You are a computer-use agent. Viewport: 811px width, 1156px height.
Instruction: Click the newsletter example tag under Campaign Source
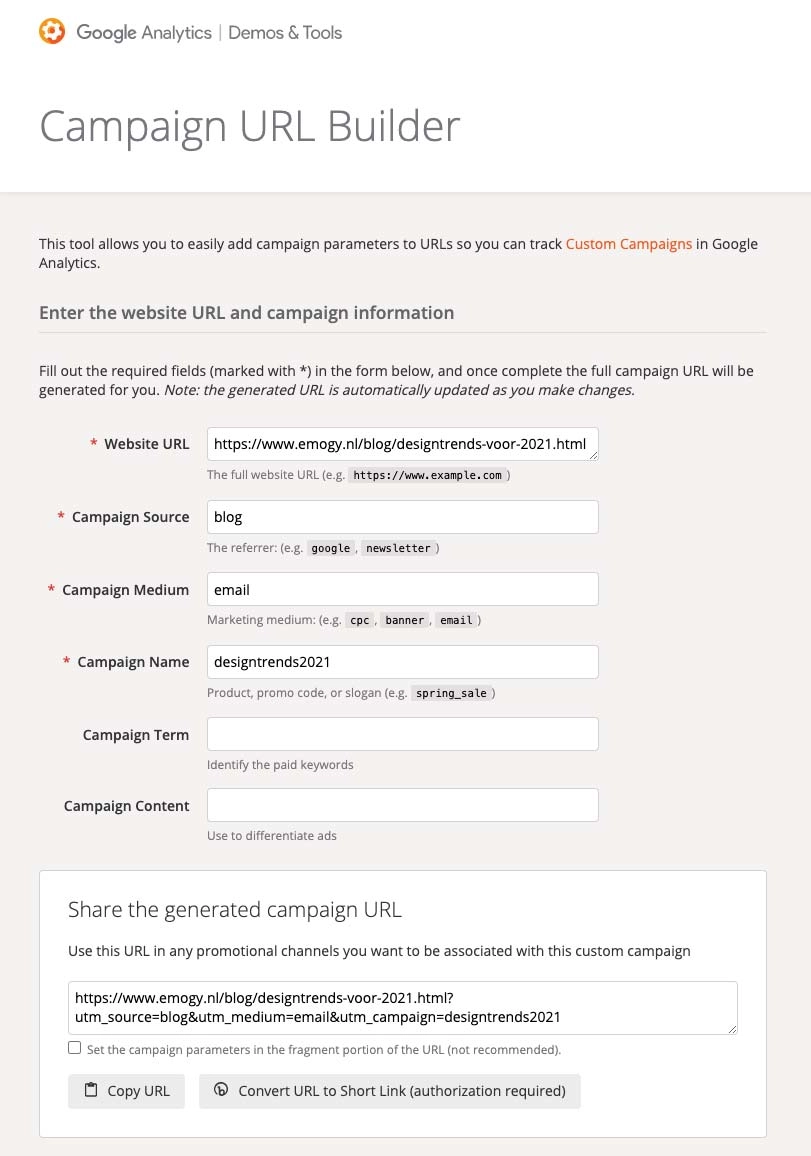click(398, 548)
